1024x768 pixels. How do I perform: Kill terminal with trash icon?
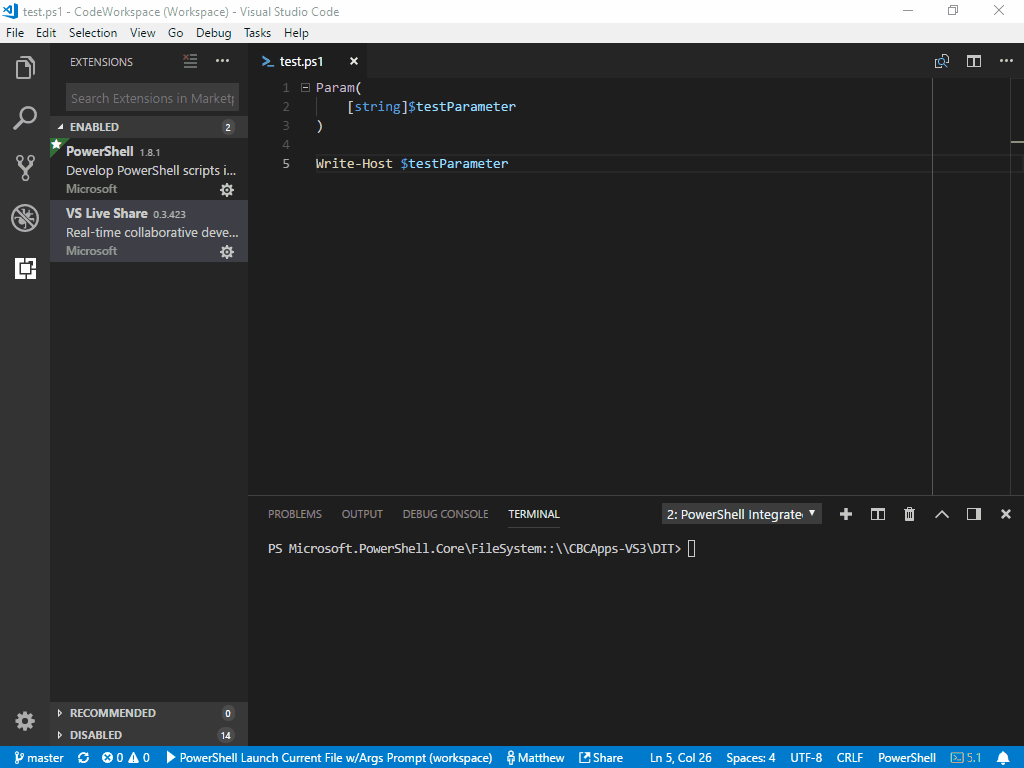(x=909, y=515)
